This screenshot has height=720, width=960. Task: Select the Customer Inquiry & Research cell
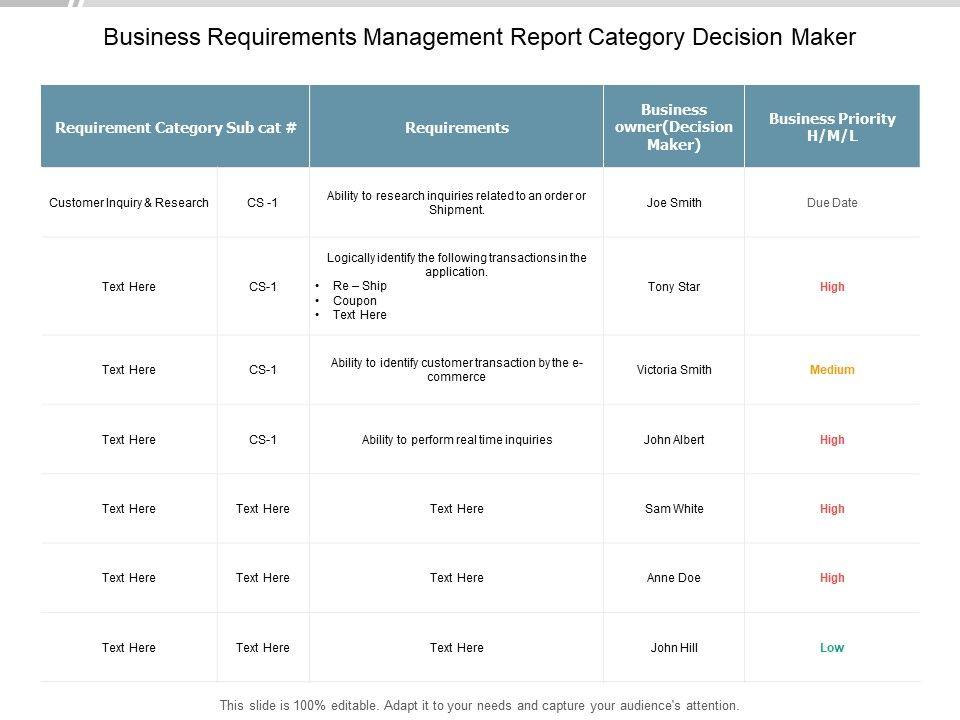tap(129, 203)
